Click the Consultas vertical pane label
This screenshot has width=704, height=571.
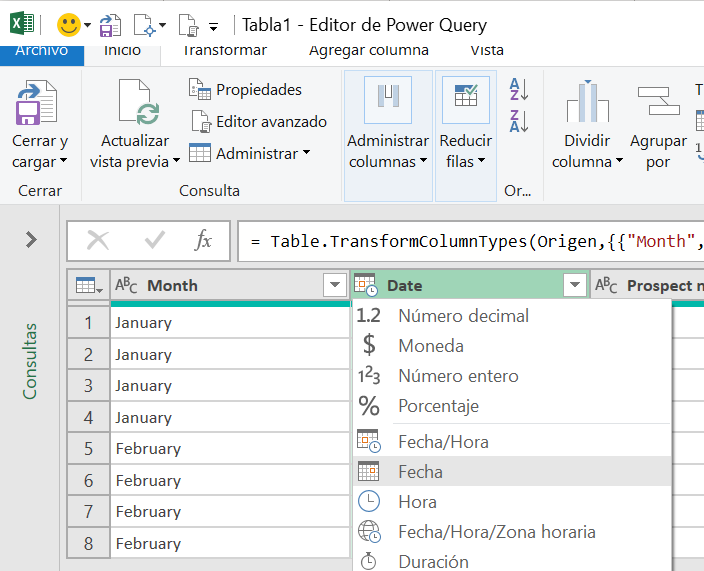tap(30, 361)
